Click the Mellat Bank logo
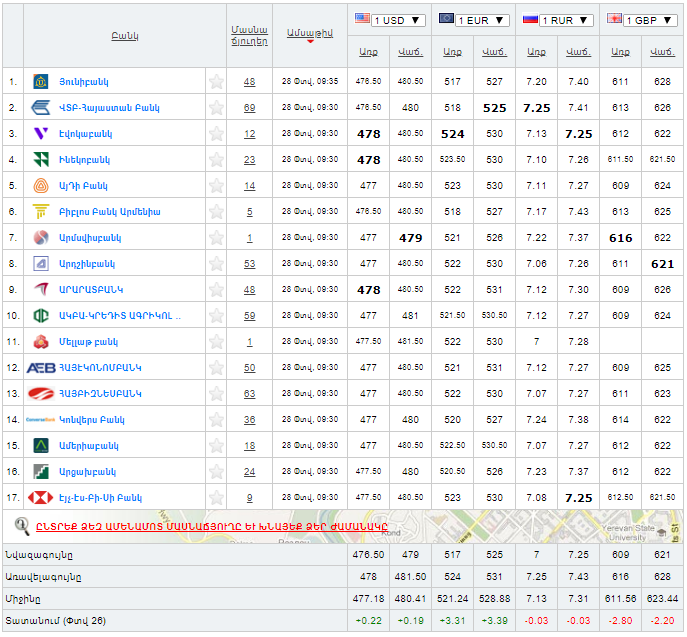 (41, 341)
